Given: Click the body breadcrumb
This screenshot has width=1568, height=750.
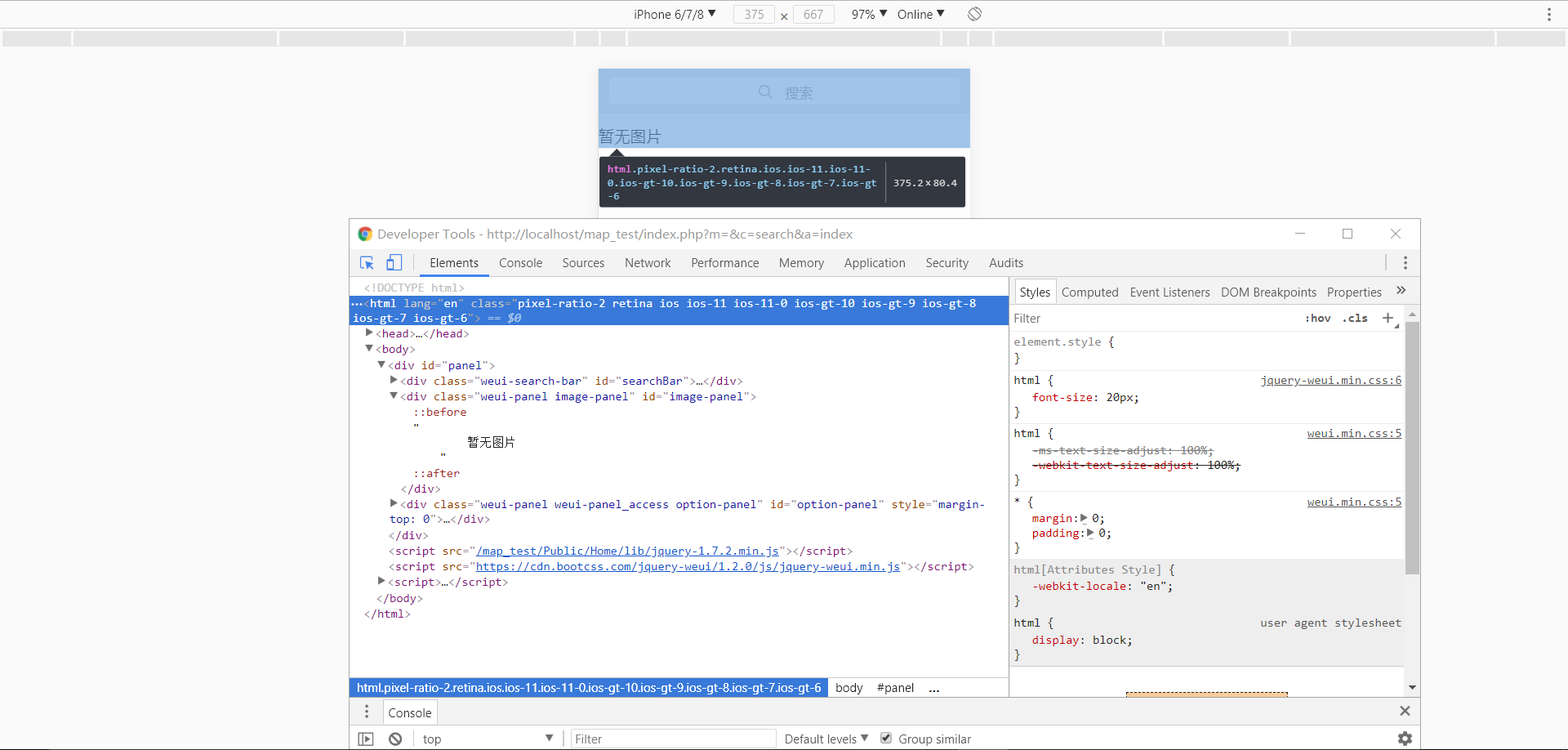Looking at the screenshot, I should [849, 688].
